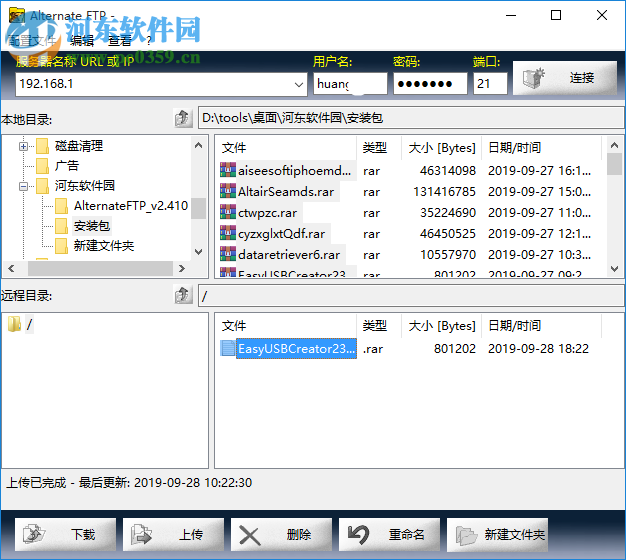This screenshot has height=560, width=626.
Task: Go up one level in local directory
Action: coord(183,118)
